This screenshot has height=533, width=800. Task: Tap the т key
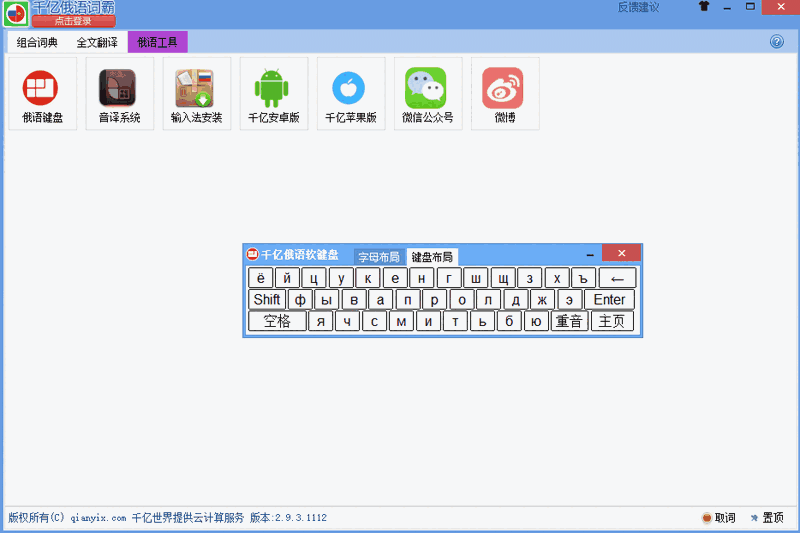[x=456, y=321]
